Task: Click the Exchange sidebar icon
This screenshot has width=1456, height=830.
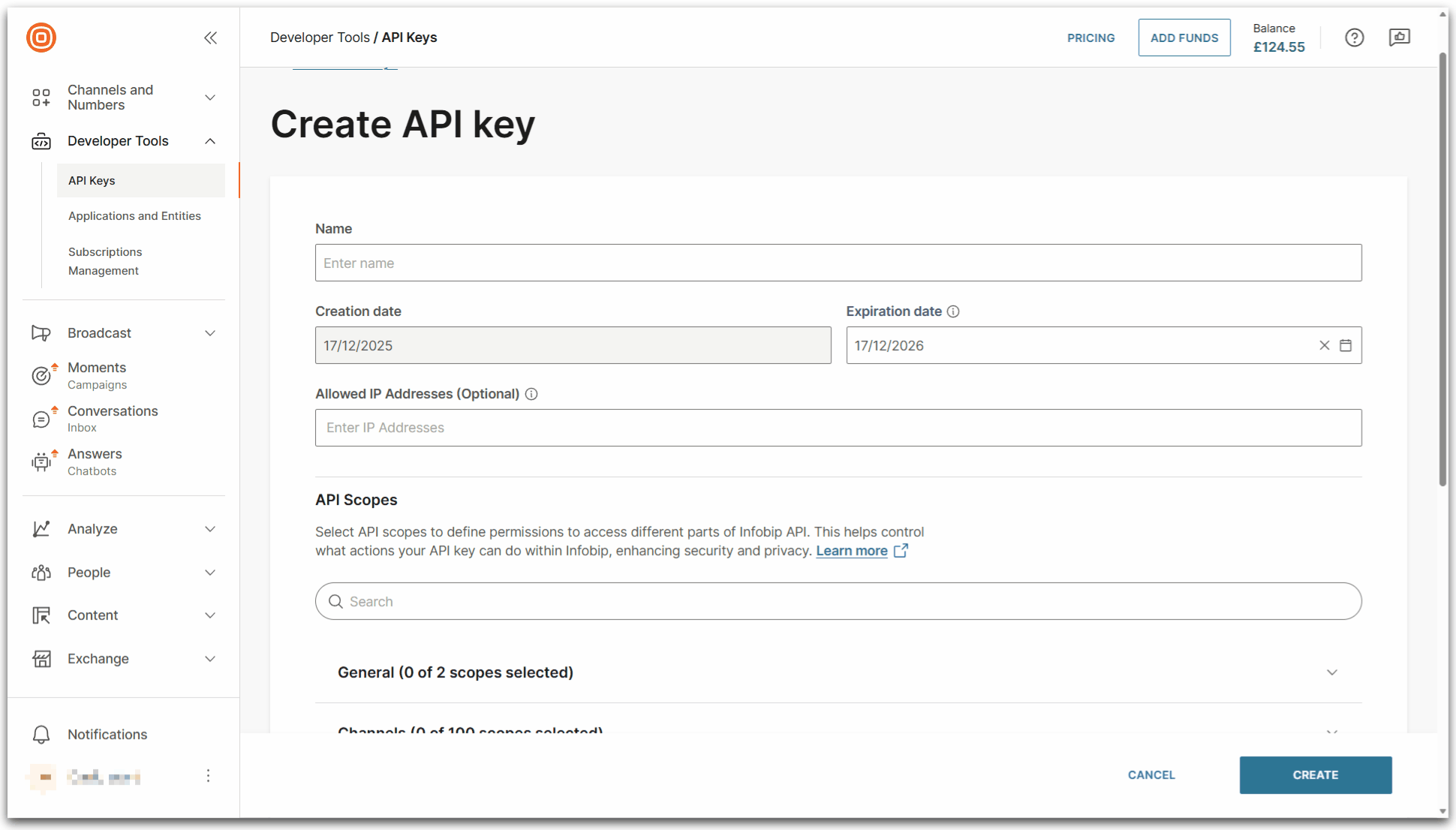Action: click(x=41, y=658)
